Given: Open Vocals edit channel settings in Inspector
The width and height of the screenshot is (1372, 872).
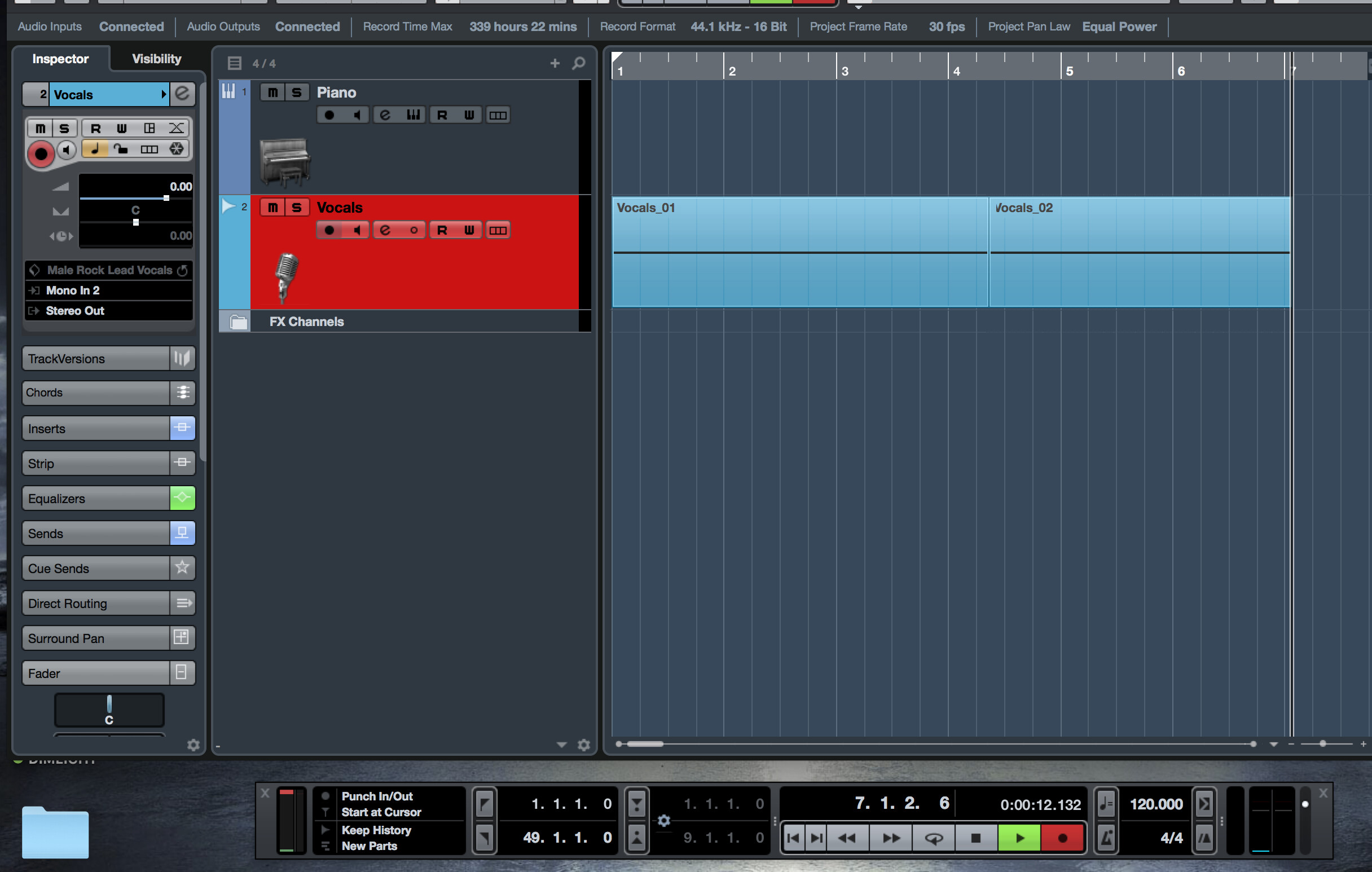Looking at the screenshot, I should [182, 94].
